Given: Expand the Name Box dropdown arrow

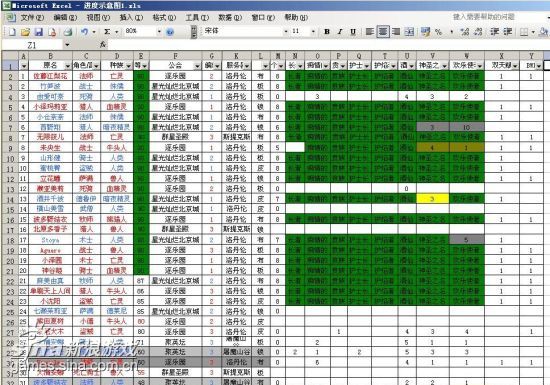Looking at the screenshot, I should point(67,45).
